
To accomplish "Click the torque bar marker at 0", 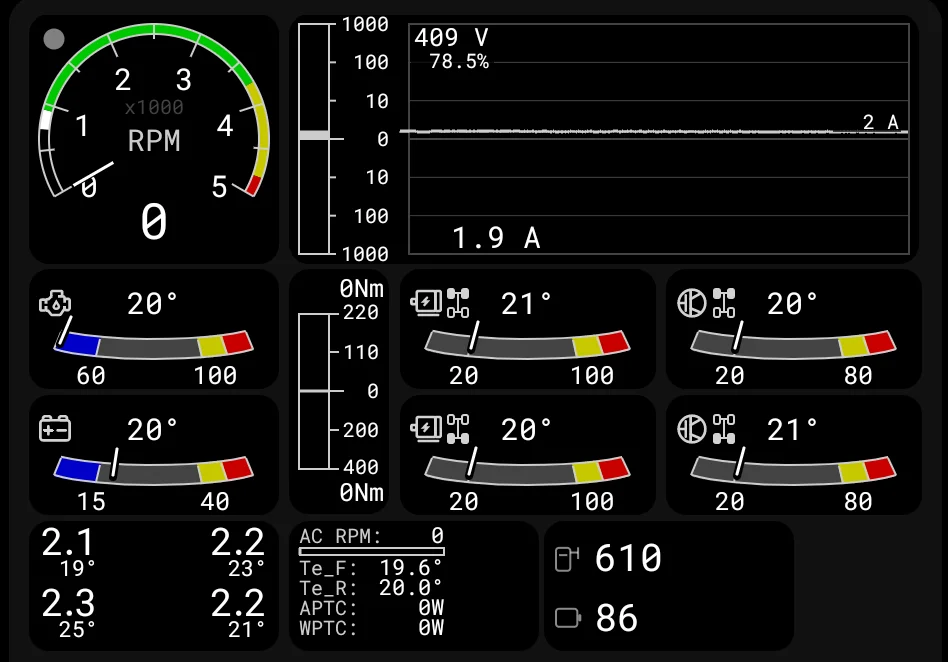I will point(314,391).
